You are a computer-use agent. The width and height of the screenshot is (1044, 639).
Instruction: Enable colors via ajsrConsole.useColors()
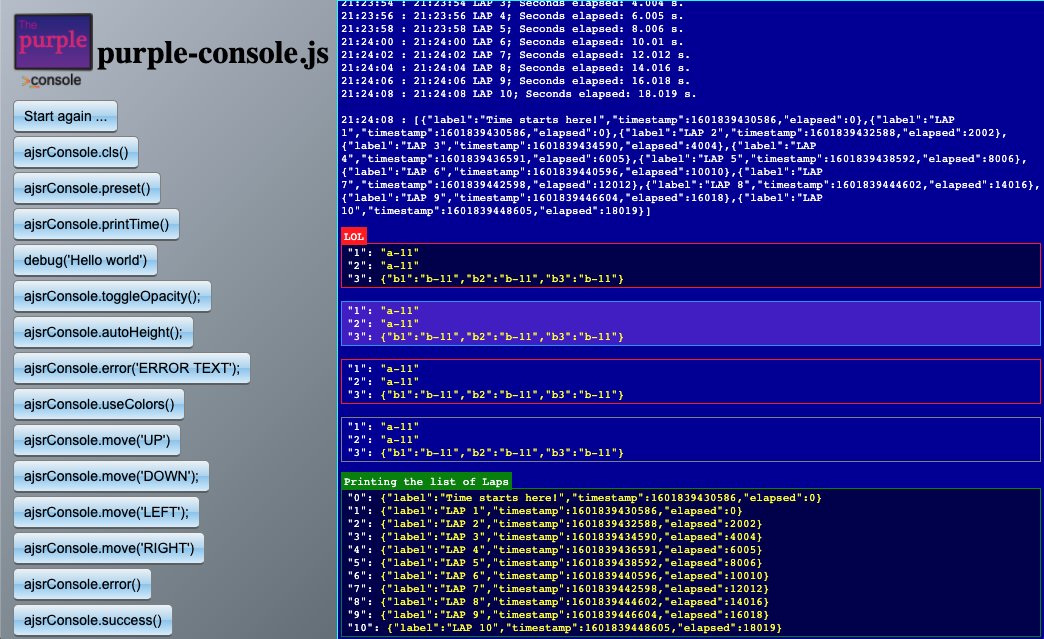click(x=99, y=404)
